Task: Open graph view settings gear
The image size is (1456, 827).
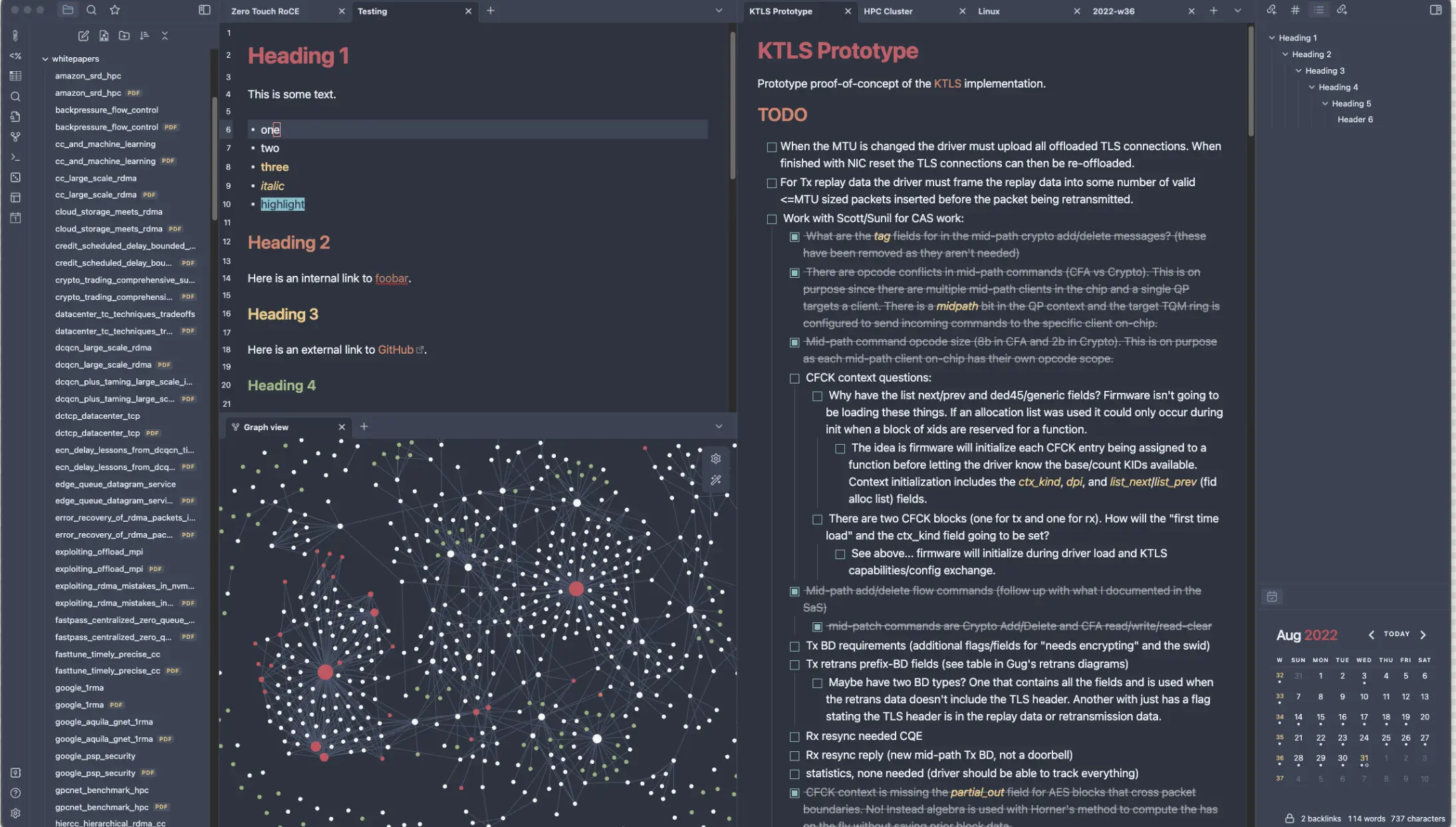Action: tap(715, 459)
